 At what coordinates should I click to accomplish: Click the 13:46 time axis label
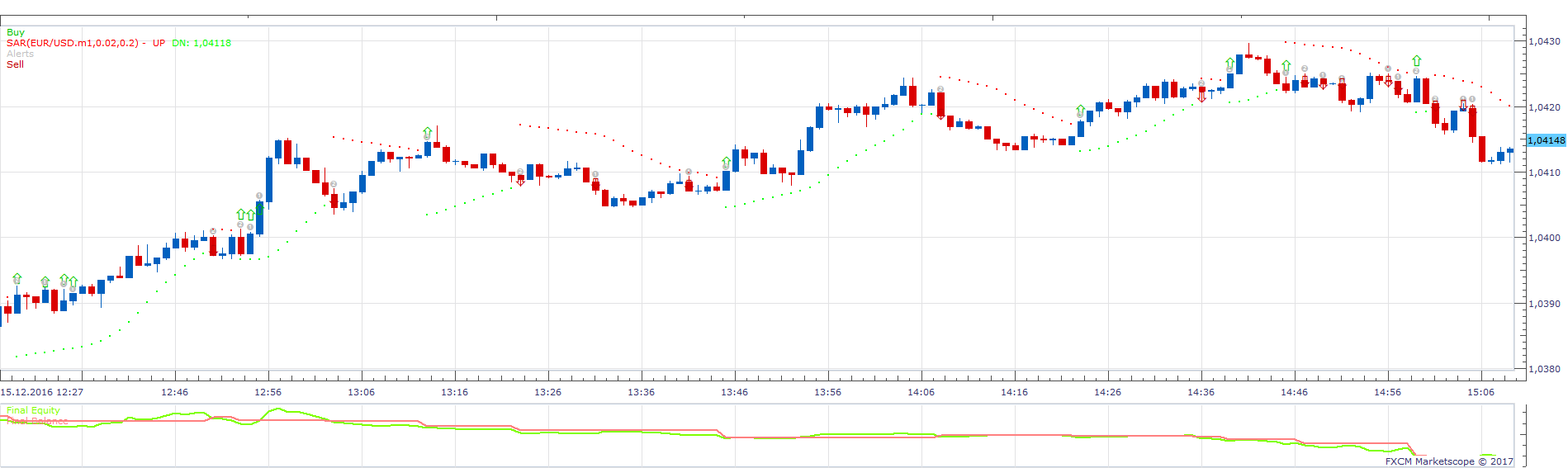[x=735, y=392]
